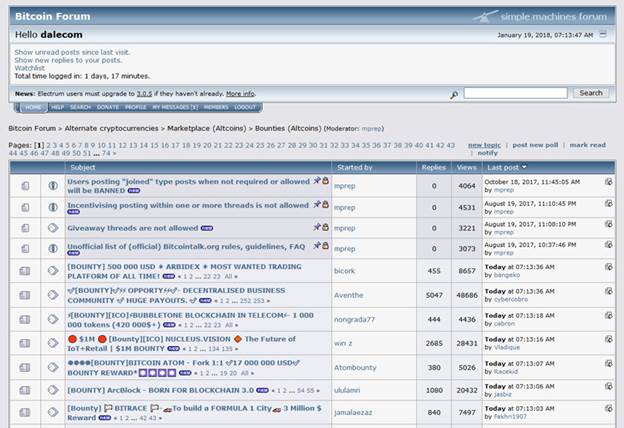The image size is (624, 428).
Task: Open the MEMBERS menu item
Action: point(216,107)
